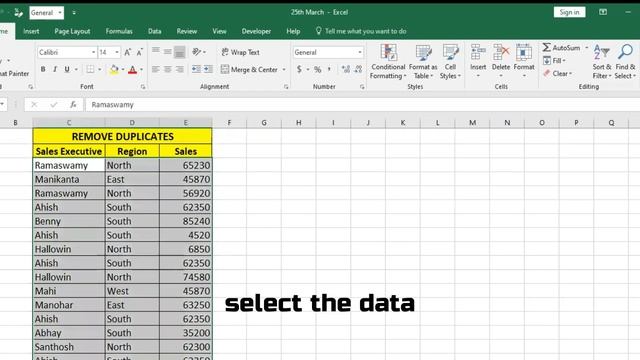Open font size dropdown
Image resolution: width=640 pixels, height=360 pixels.
(x=117, y=52)
